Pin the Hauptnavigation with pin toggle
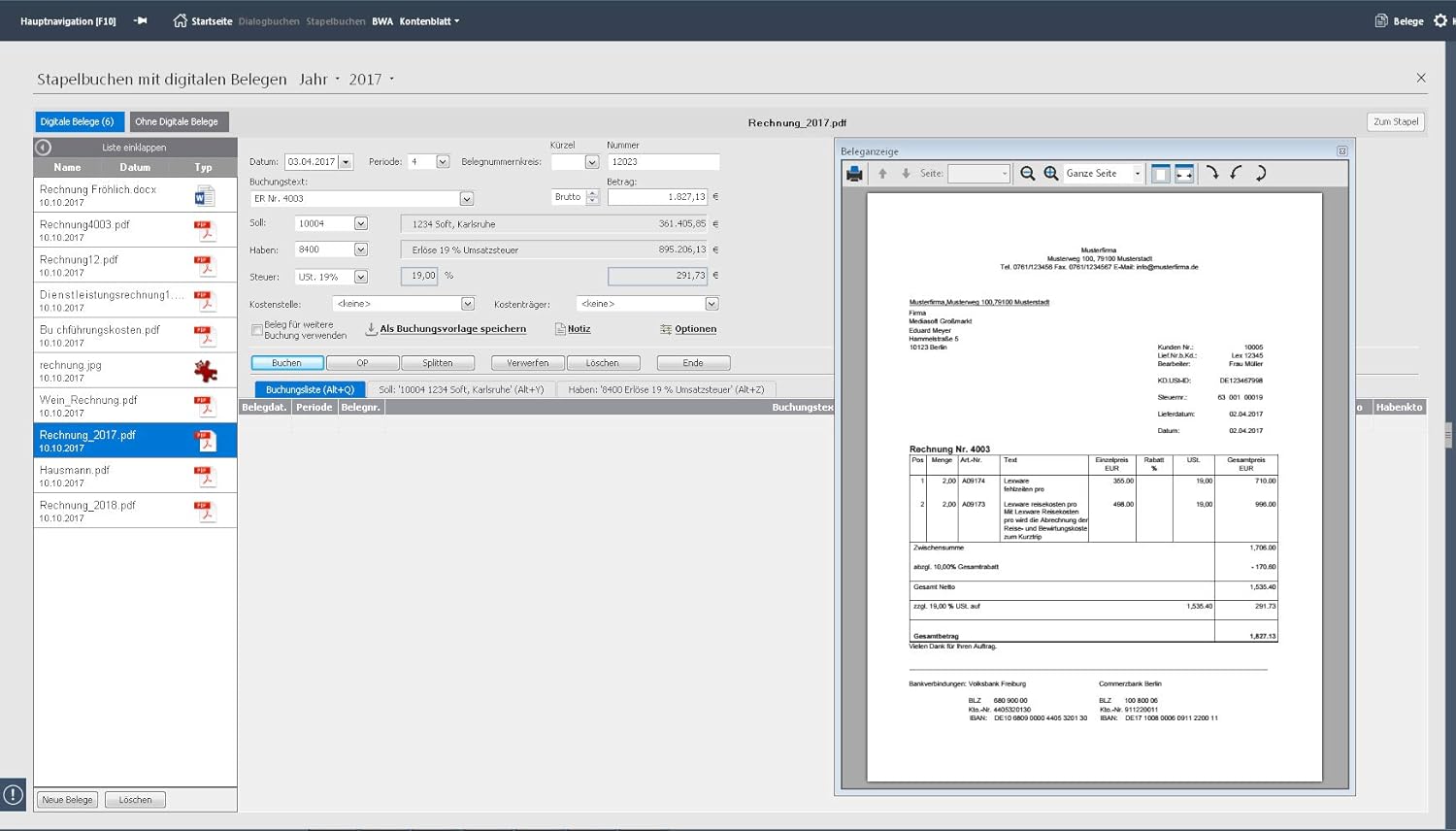This screenshot has width=1456, height=831. point(141,20)
